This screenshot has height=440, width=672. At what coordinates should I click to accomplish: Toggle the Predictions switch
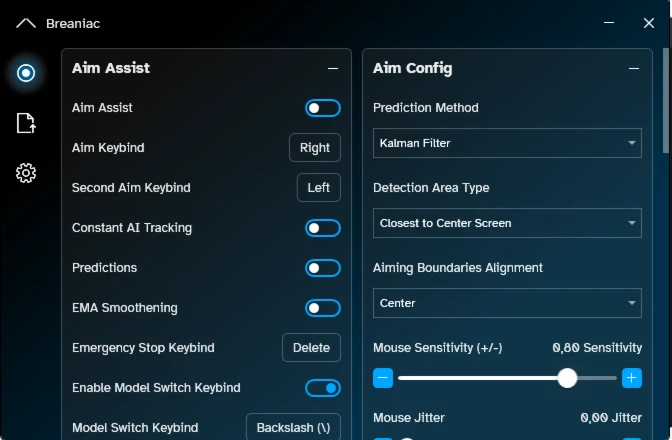323,268
